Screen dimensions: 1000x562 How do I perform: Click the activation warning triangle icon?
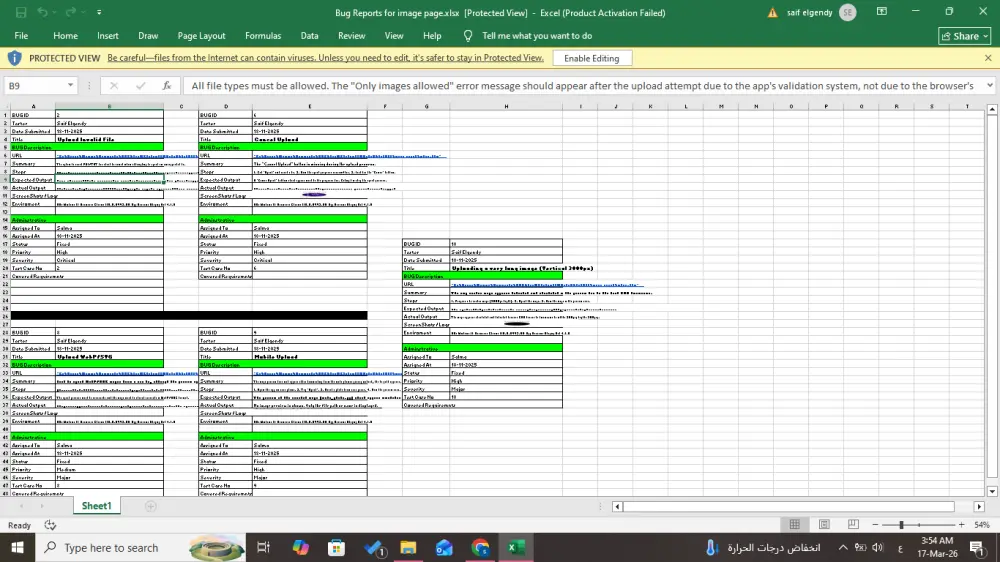pos(772,13)
